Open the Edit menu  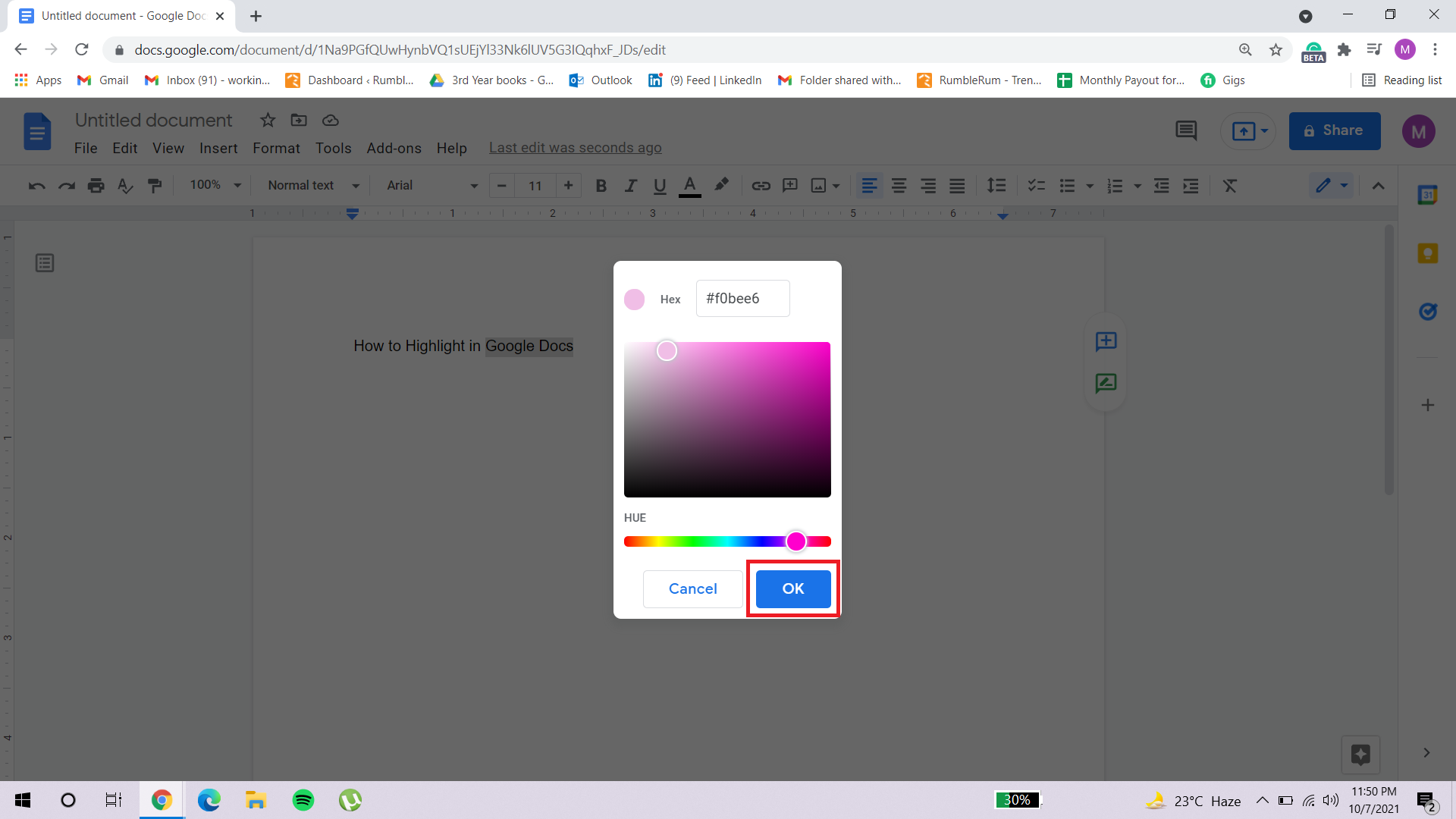tap(125, 148)
